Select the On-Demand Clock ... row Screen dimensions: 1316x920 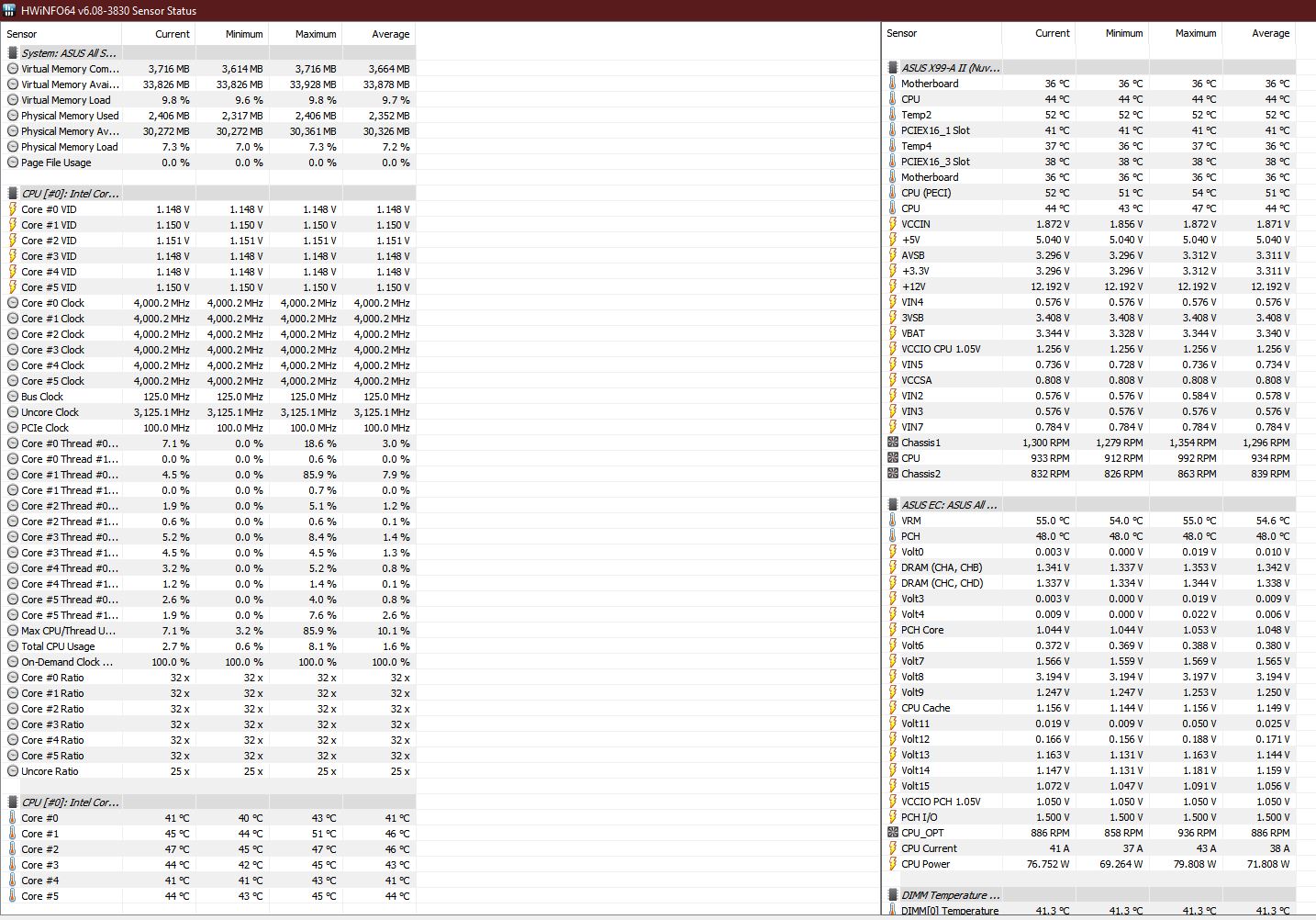[x=211, y=662]
